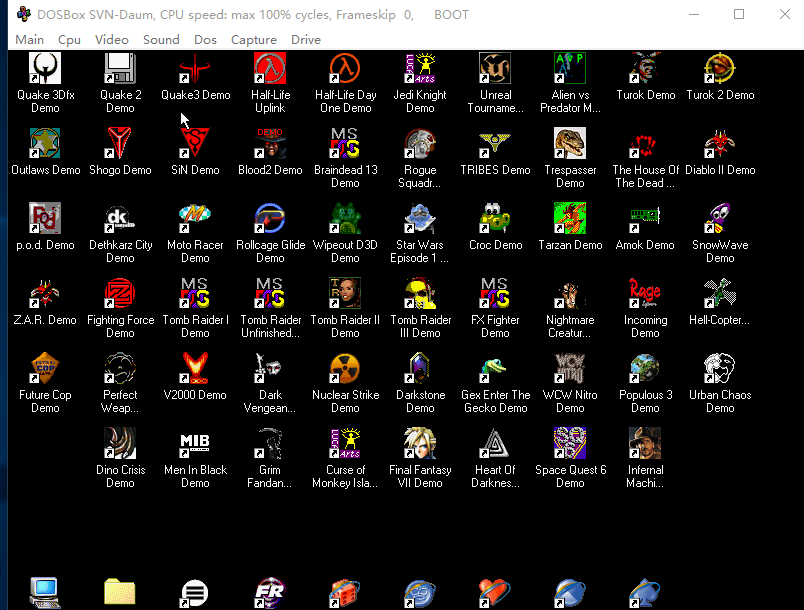Select Final Fantasy VII Demo icon
The image size is (804, 610).
[x=420, y=443]
